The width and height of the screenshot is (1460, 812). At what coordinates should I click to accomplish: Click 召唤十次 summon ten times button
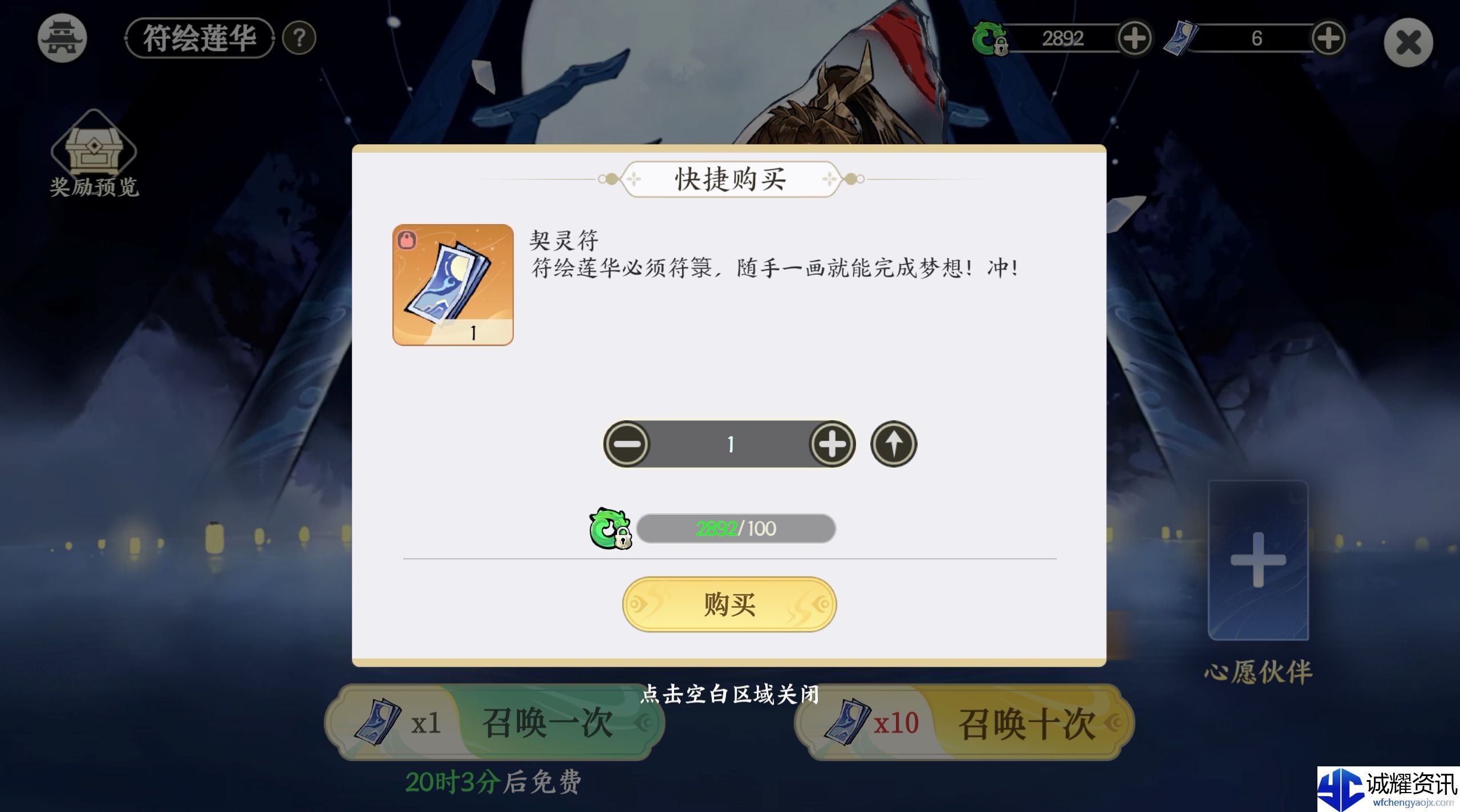(964, 723)
